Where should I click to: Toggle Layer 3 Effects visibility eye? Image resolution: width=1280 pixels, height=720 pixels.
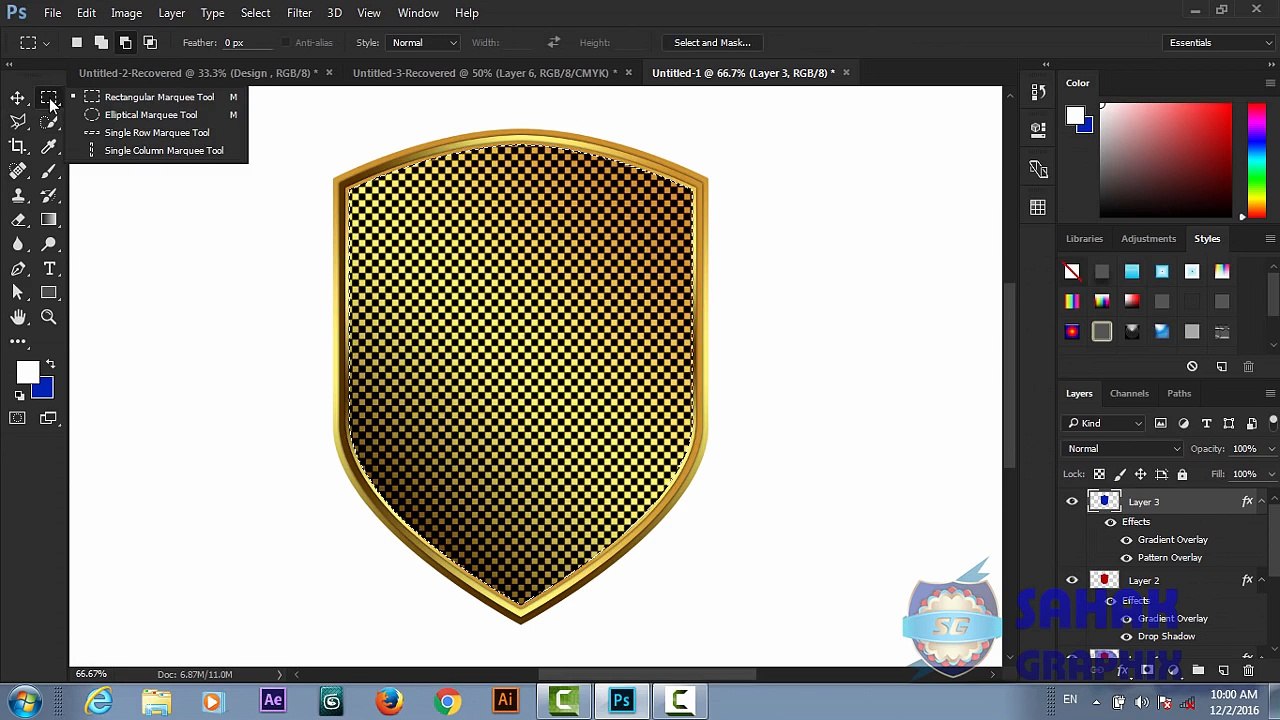pos(1110,522)
